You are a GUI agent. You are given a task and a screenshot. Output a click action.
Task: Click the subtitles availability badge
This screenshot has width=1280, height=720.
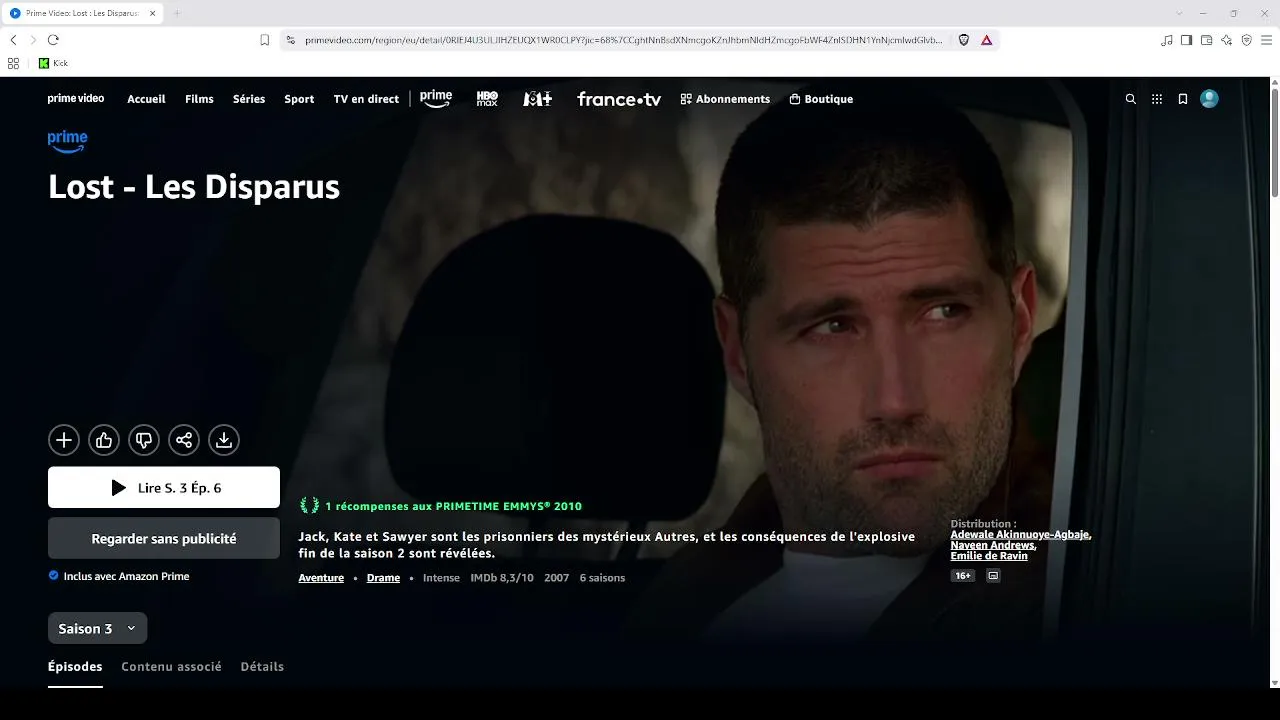tap(993, 576)
